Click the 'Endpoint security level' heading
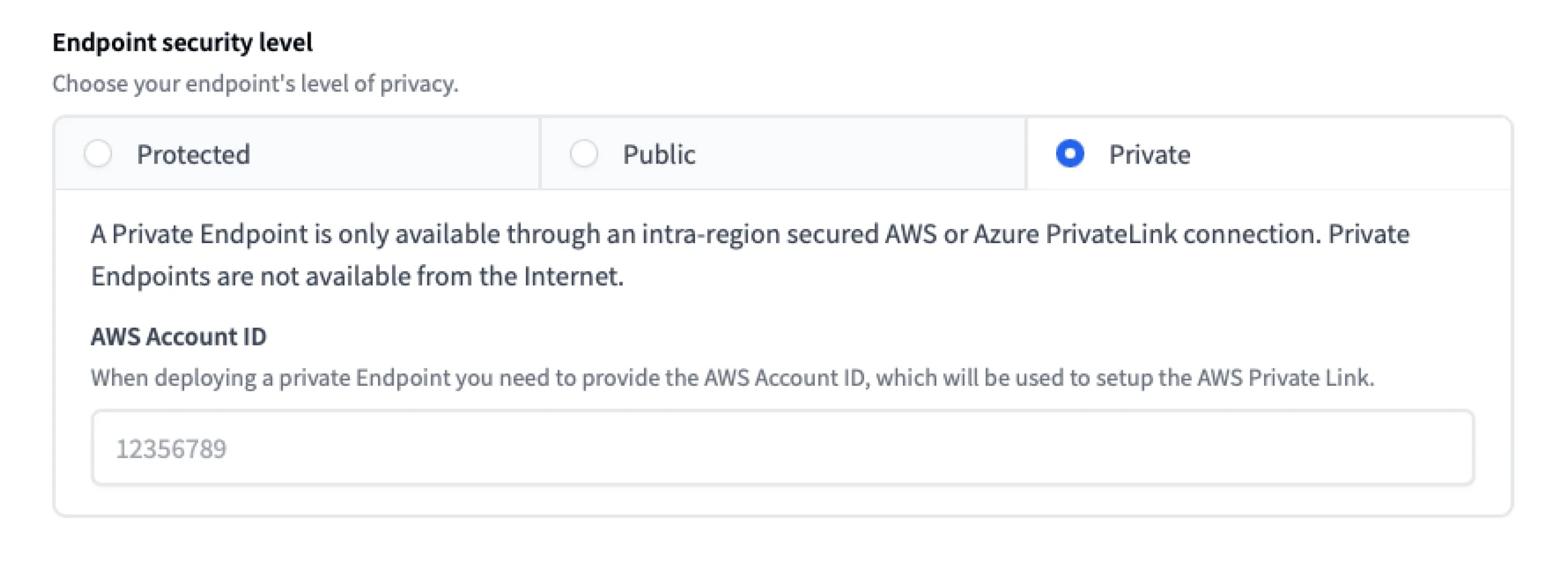This screenshot has height=569, width=1568. coord(182,43)
